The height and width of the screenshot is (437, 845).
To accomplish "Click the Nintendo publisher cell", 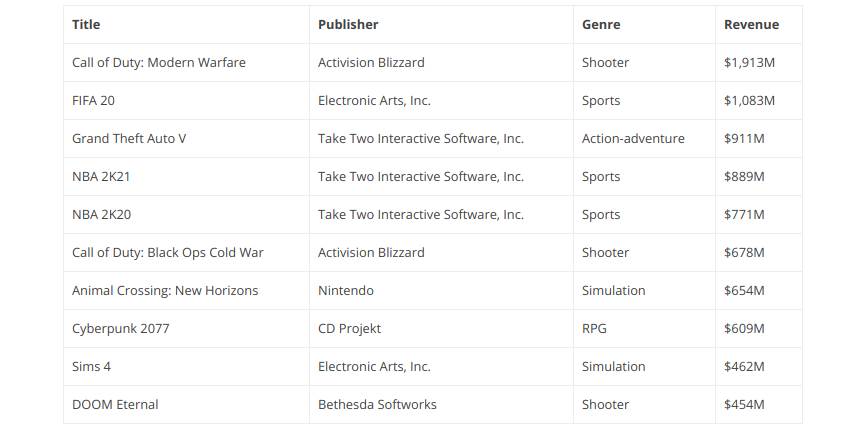I will pyautogui.click(x=346, y=290).
